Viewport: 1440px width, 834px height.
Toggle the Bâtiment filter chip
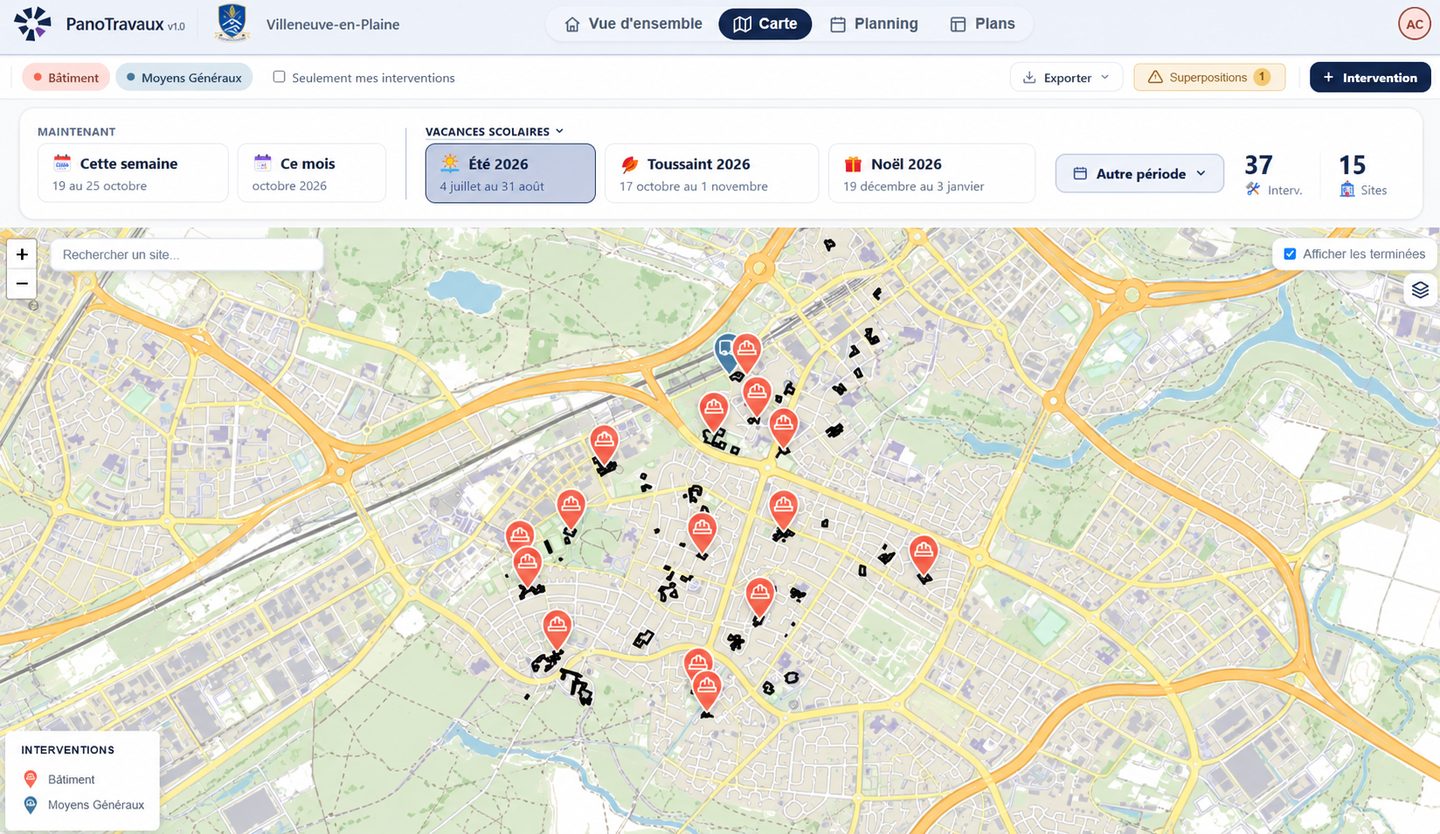coord(65,77)
